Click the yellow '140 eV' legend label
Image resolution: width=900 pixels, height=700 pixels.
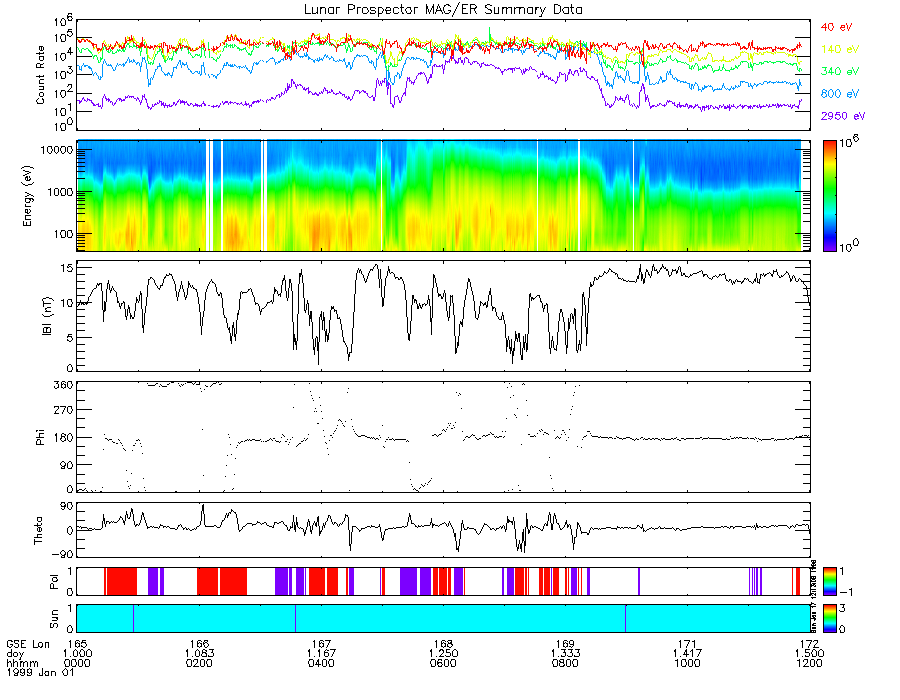(840, 49)
